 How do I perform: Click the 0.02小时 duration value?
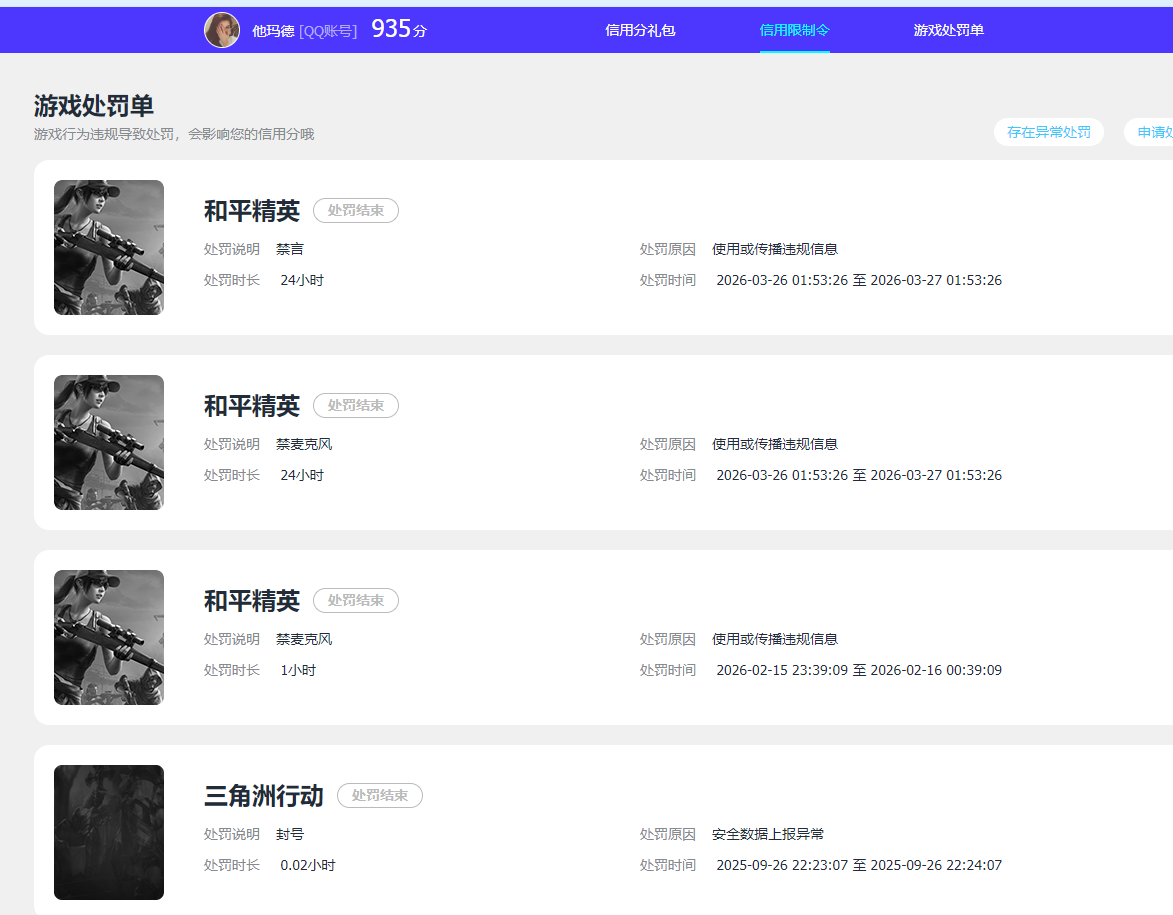[307, 865]
